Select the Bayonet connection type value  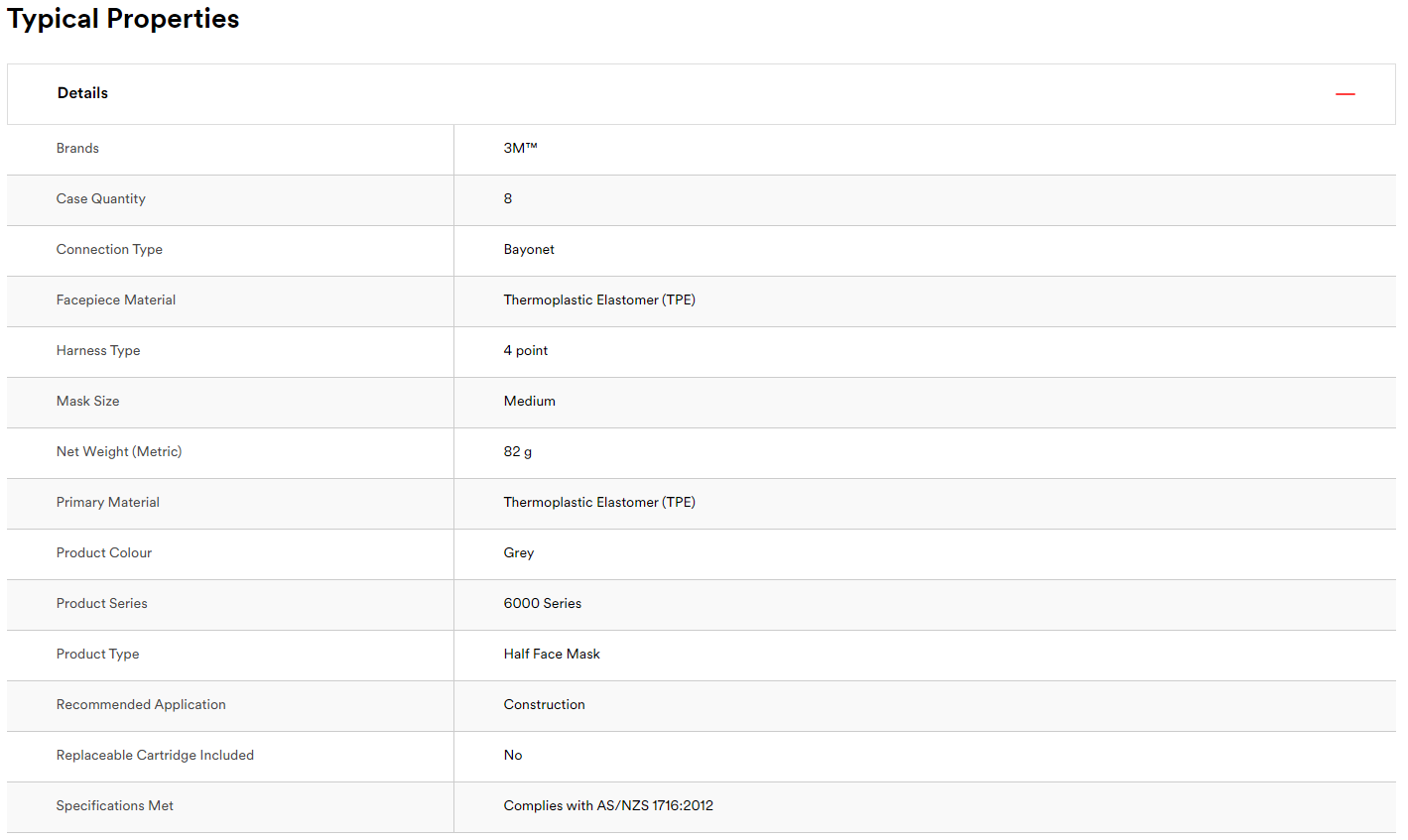pos(529,250)
